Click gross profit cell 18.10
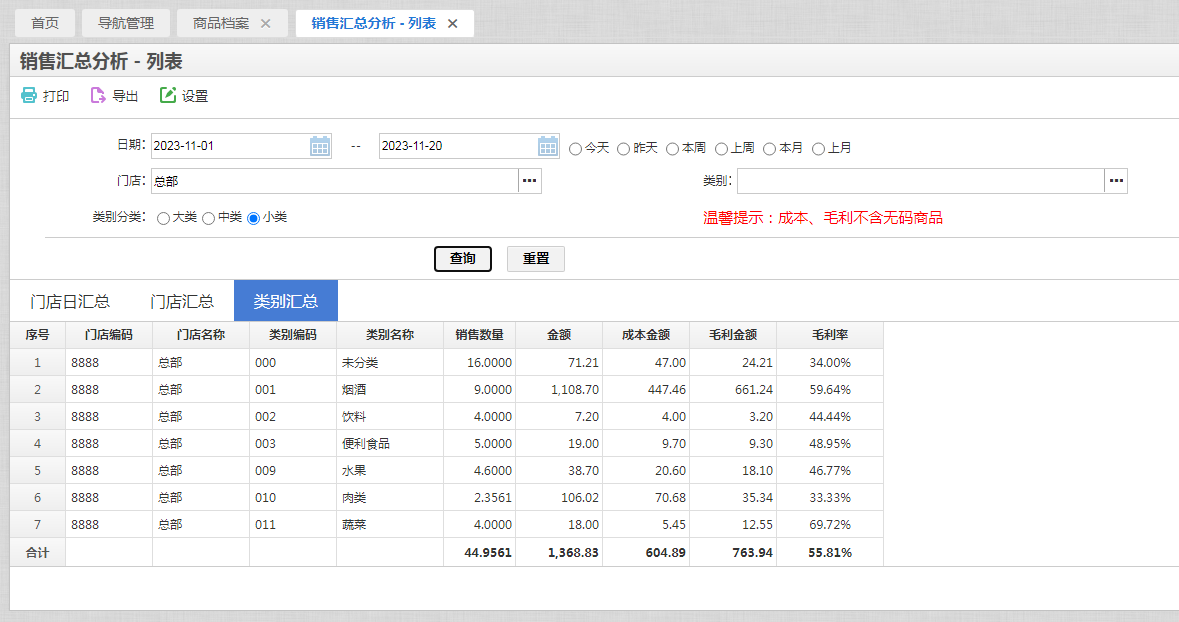 click(x=733, y=471)
